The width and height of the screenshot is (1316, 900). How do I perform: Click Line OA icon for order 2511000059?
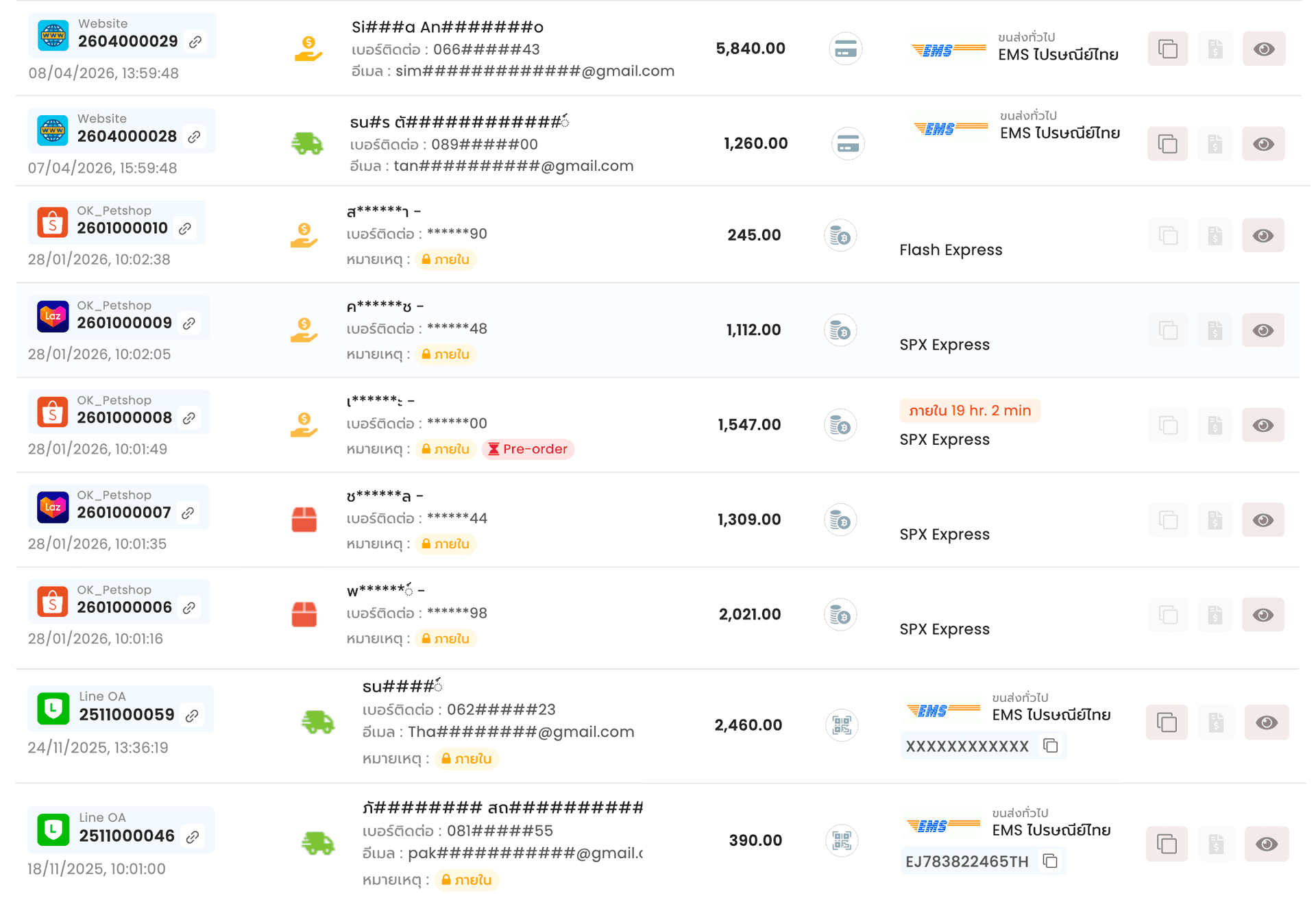[x=53, y=708]
